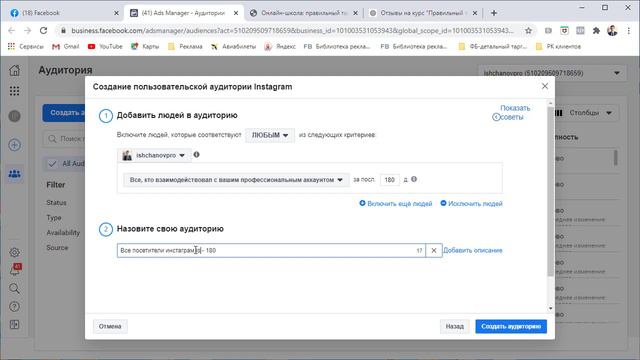640x360 pixels.
Task: Click the audience name text field
Action: tap(271, 251)
